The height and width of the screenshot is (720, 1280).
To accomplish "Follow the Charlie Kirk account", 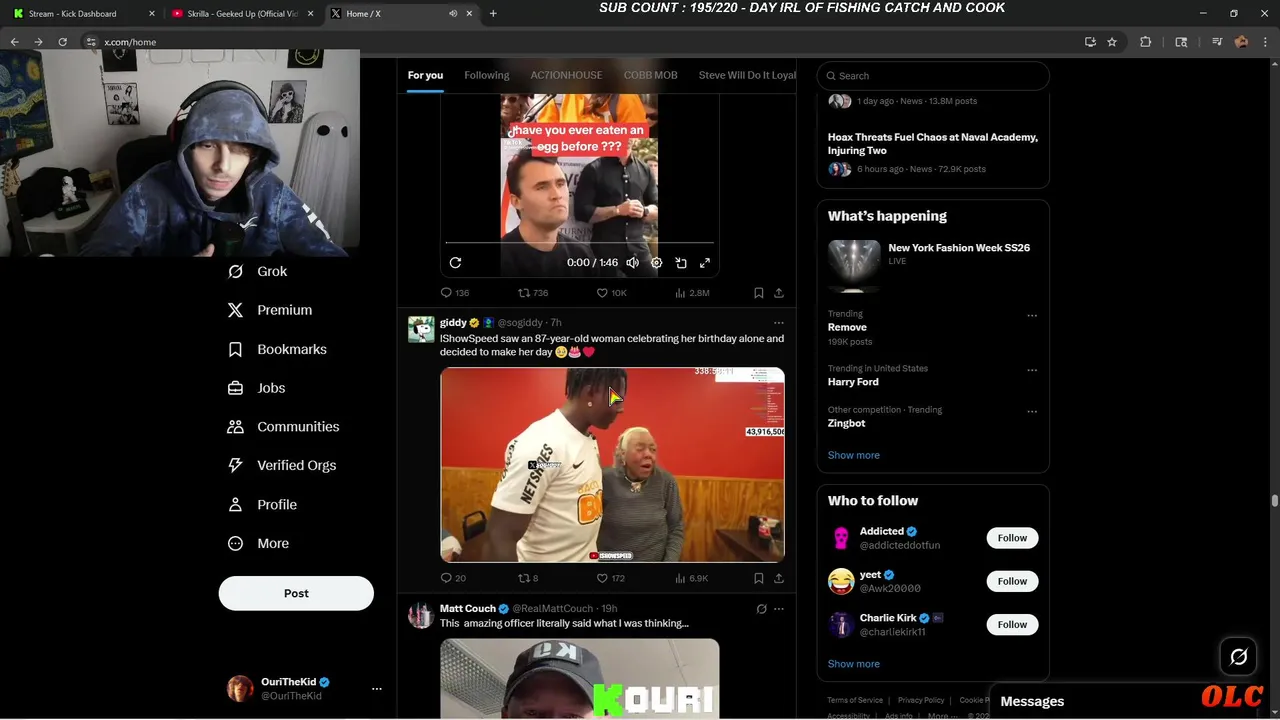I will (1012, 624).
